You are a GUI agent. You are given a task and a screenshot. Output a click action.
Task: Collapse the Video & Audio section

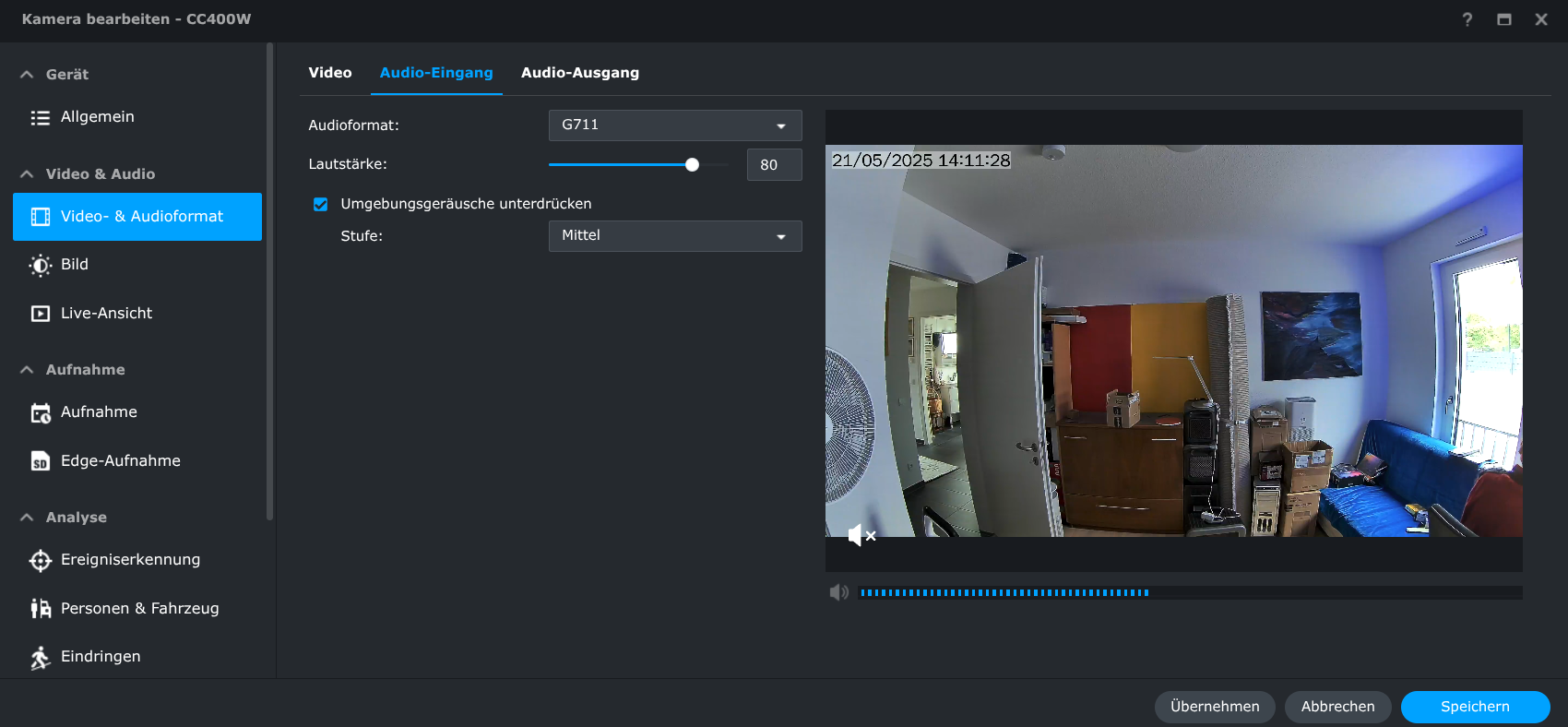(28, 174)
